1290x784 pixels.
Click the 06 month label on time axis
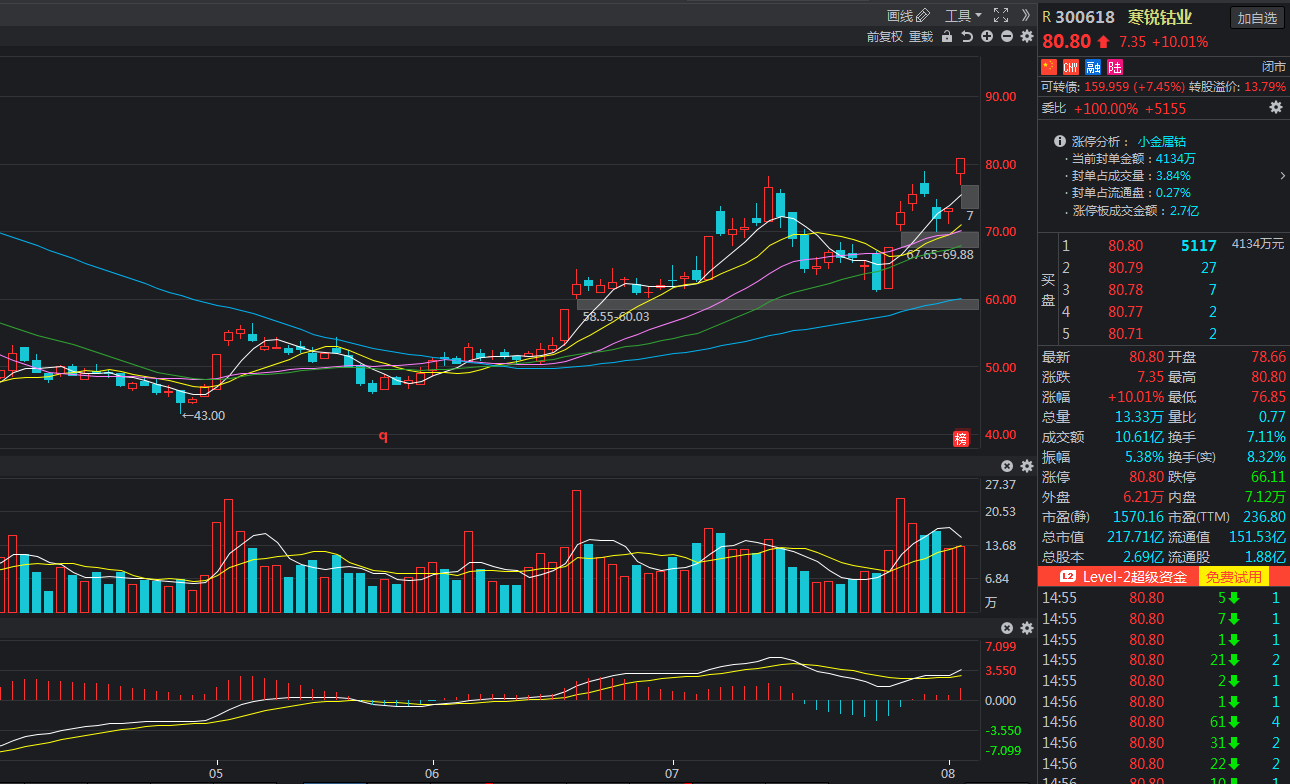(x=432, y=774)
